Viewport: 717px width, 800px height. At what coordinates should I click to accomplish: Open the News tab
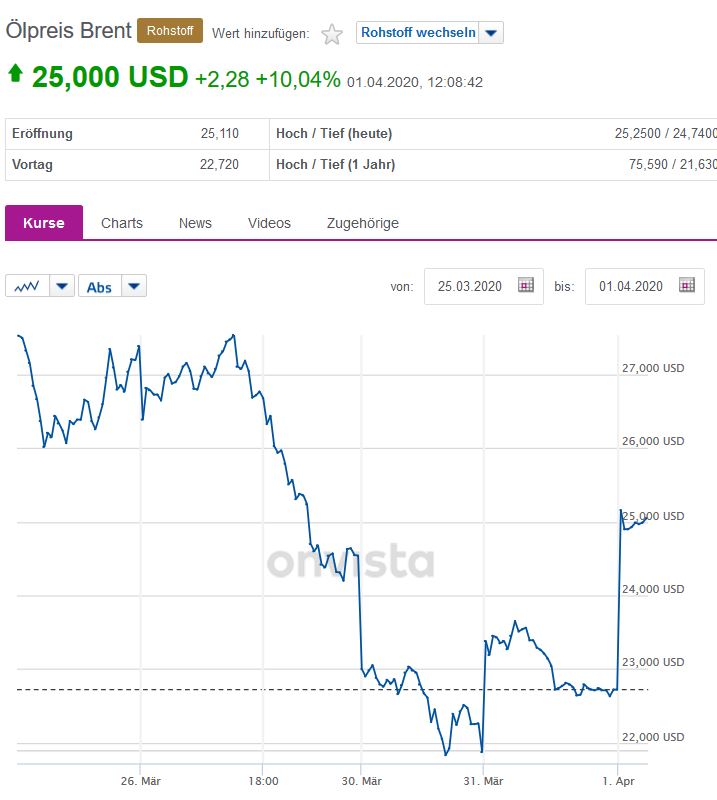click(x=195, y=223)
